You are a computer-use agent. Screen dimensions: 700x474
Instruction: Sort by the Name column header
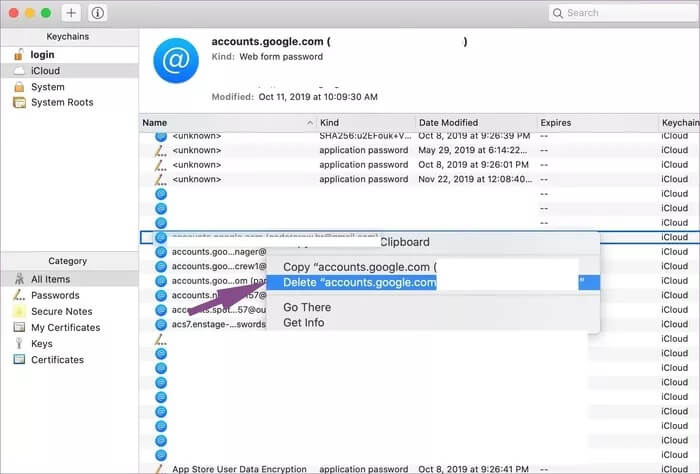pos(228,123)
